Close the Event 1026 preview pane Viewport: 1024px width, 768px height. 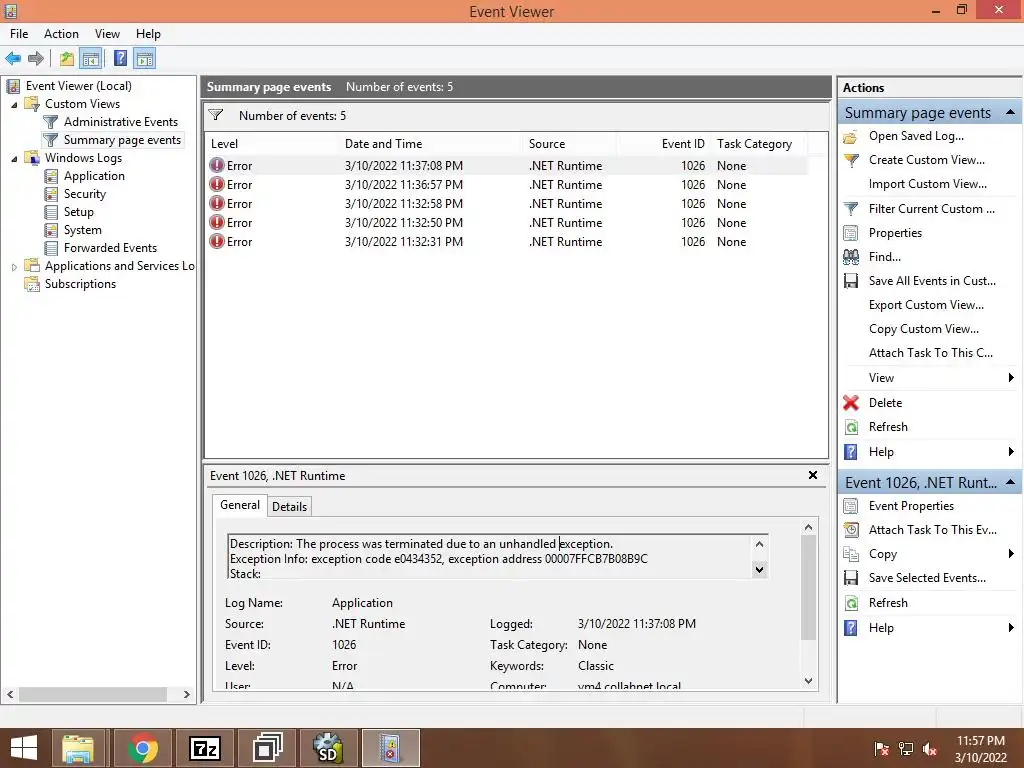[813, 475]
